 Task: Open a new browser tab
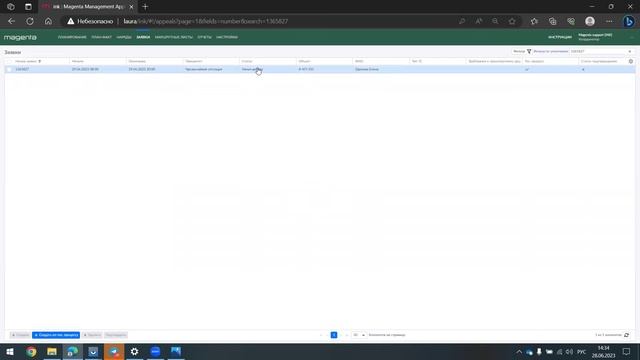point(145,7)
